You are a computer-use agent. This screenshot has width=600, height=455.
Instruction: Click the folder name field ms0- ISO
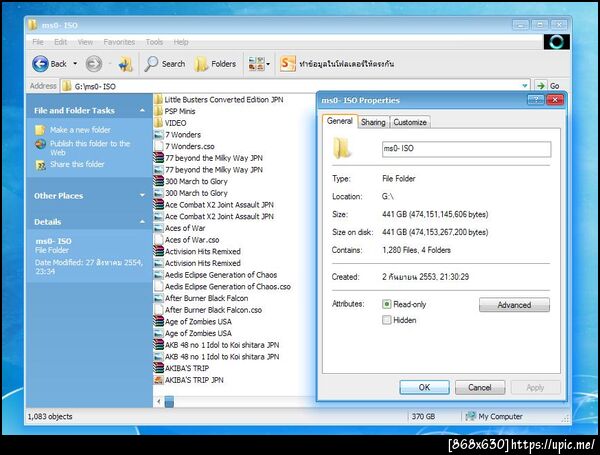click(x=466, y=149)
